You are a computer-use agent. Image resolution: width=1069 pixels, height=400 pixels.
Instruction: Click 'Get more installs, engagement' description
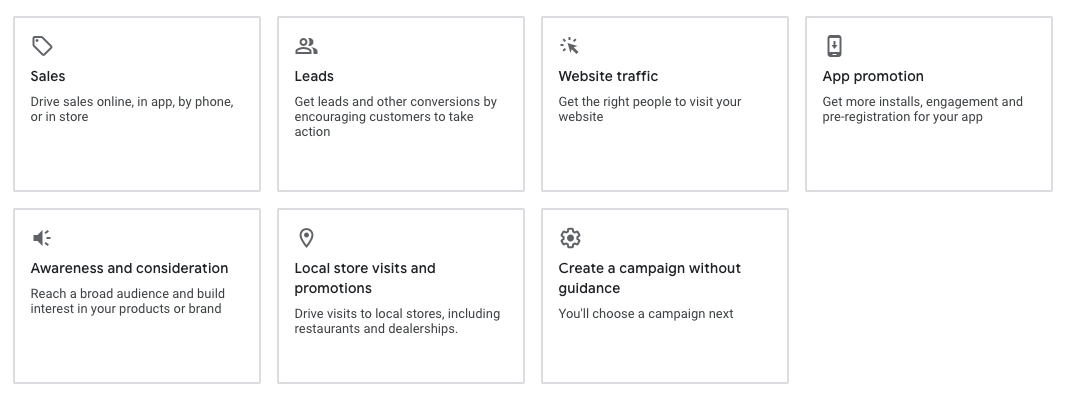pos(922,109)
